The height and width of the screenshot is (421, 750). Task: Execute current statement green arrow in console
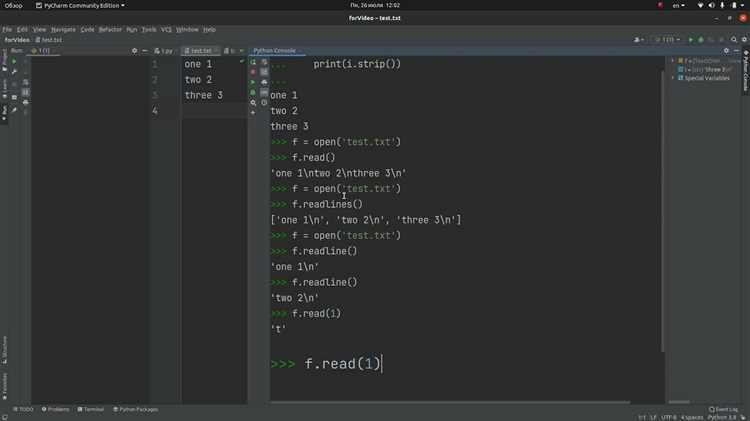[253, 82]
